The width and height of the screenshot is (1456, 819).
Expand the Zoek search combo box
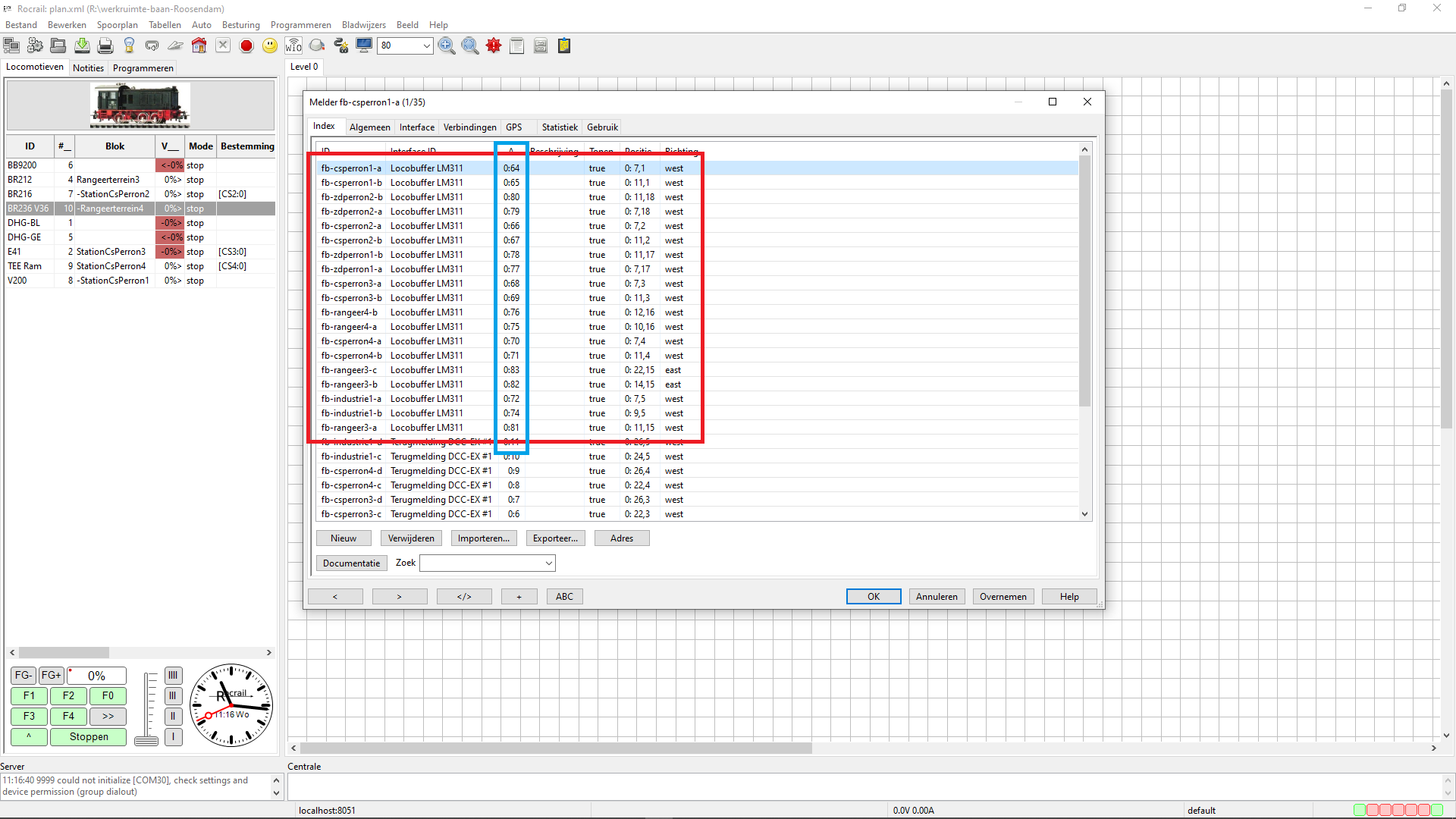tap(548, 563)
